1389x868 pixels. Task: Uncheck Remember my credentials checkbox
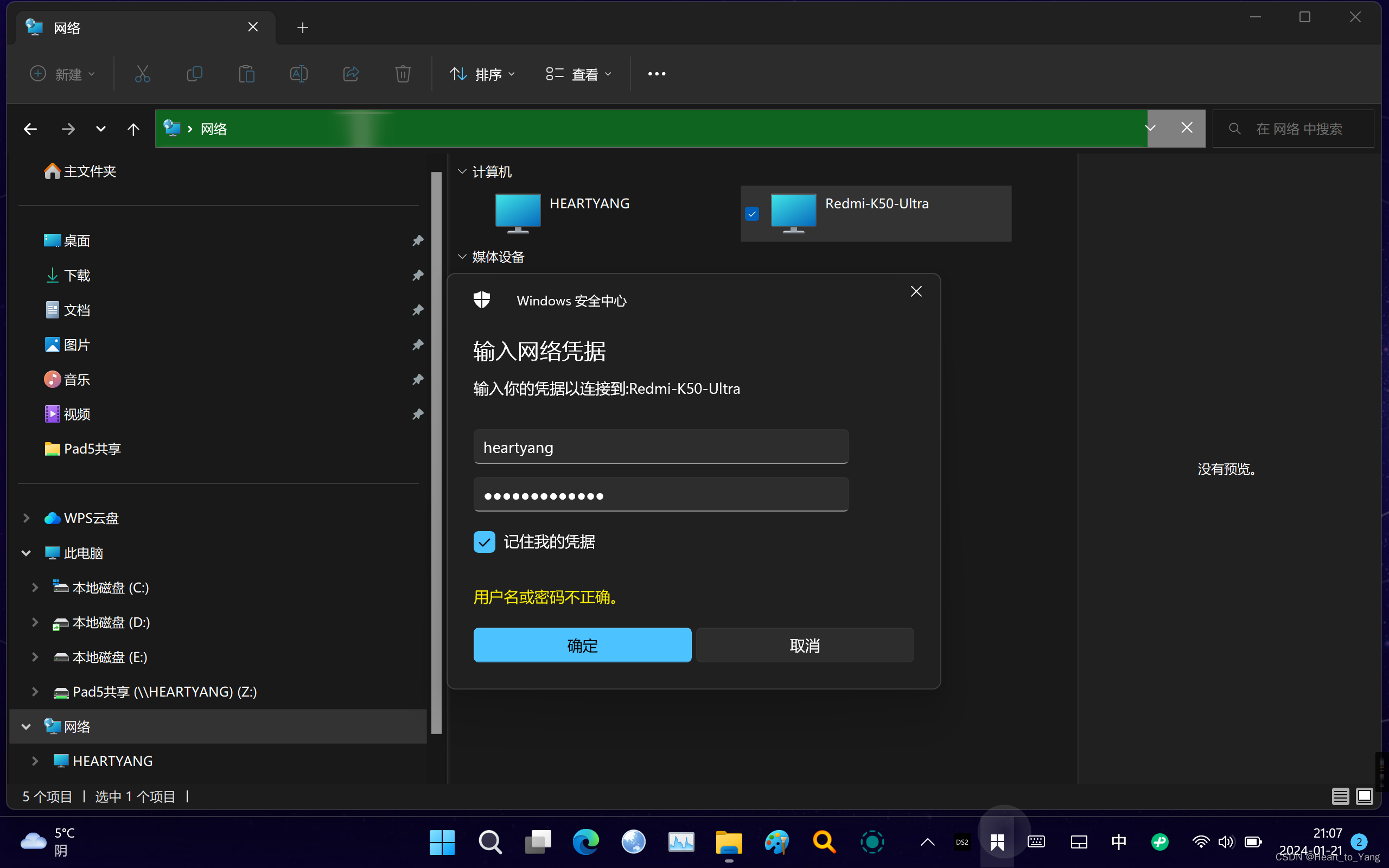point(485,542)
